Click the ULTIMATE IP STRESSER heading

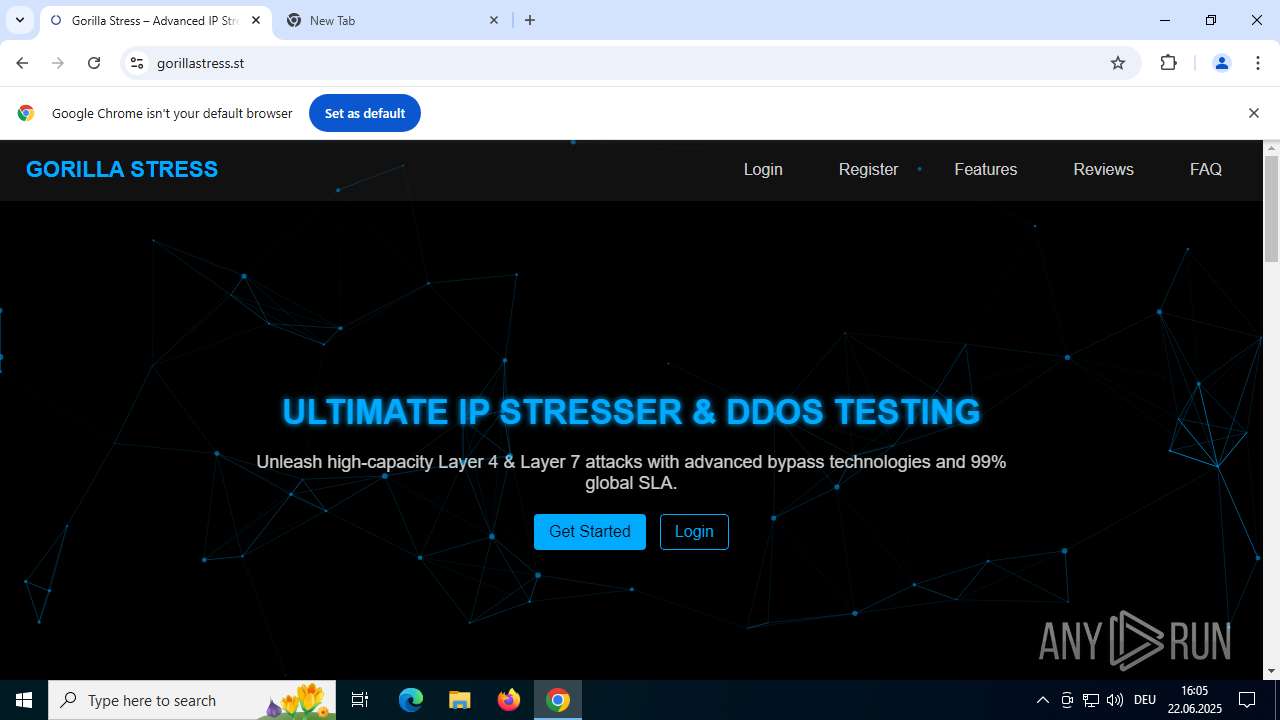click(x=631, y=412)
